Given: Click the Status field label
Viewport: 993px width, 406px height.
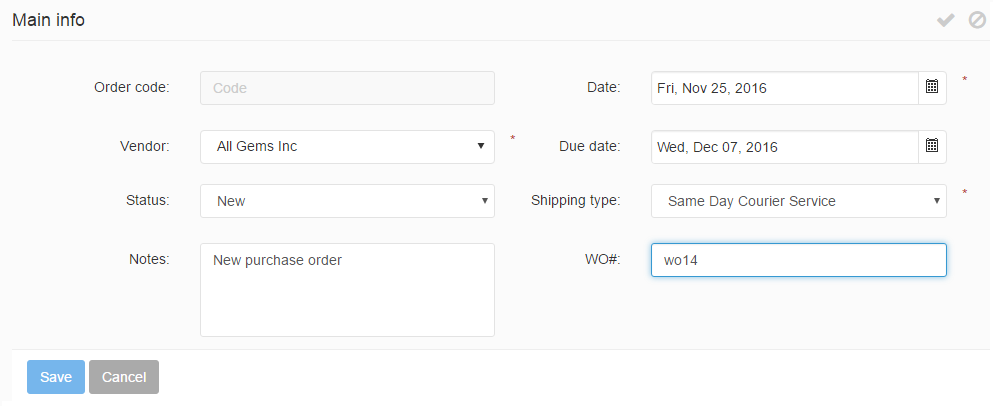Looking at the screenshot, I should [x=147, y=200].
